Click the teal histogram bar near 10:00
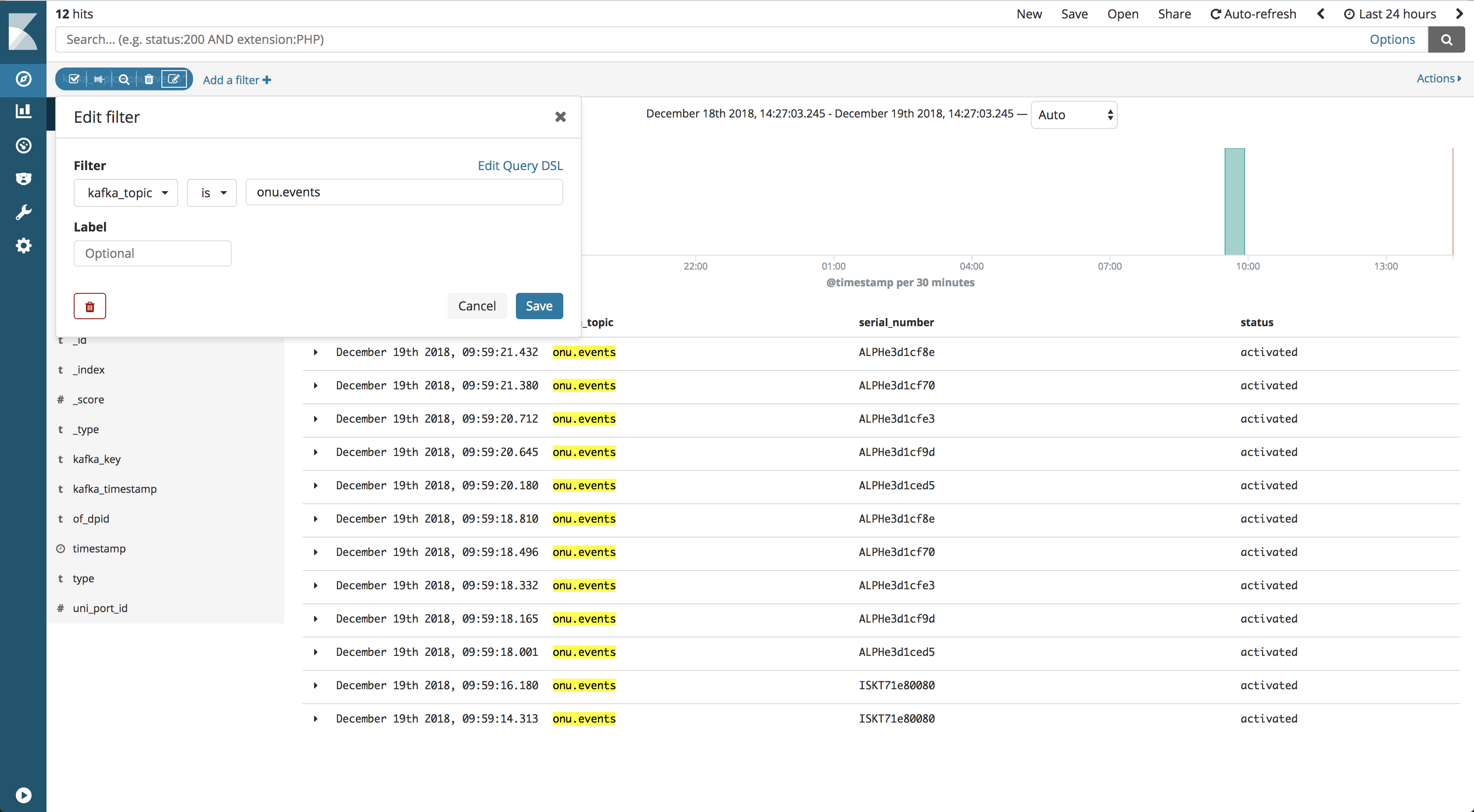1474x812 pixels. click(x=1234, y=201)
